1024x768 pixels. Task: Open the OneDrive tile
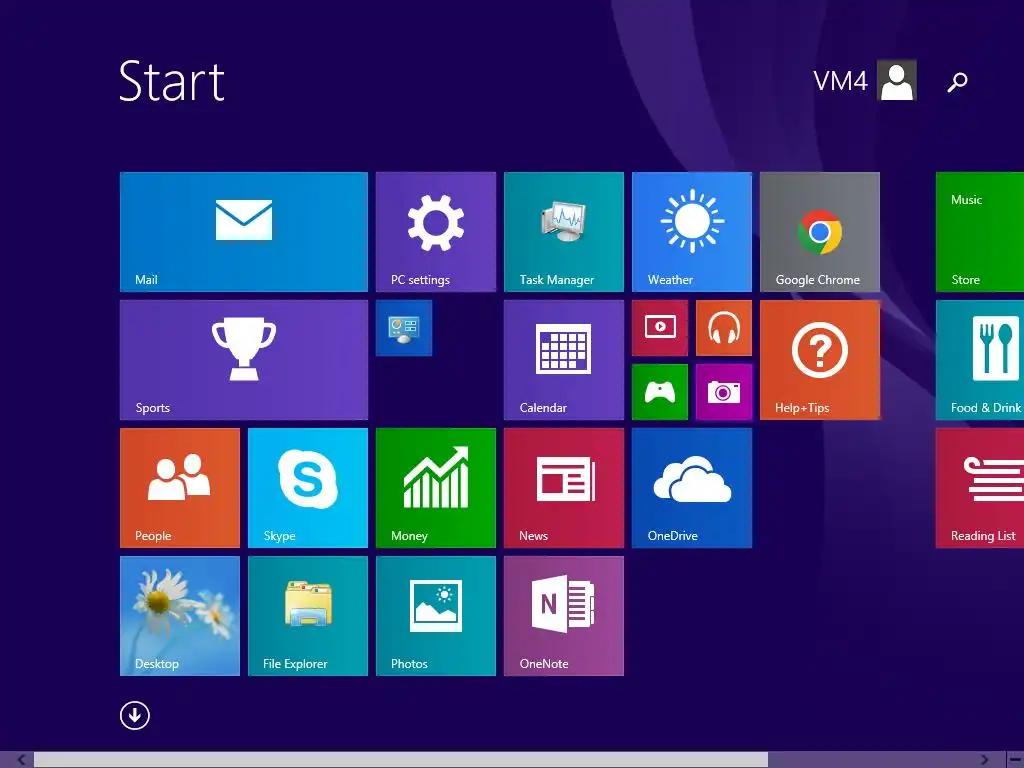pyautogui.click(x=692, y=488)
